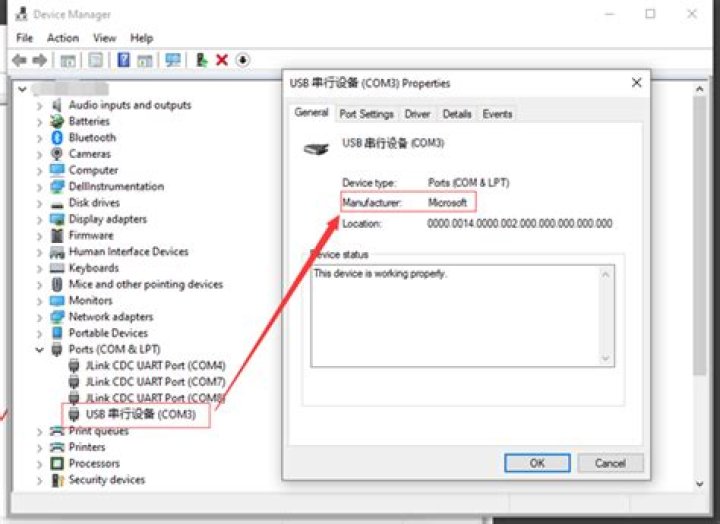
Task: Close the COM3 Properties dialog
Action: tap(636, 83)
